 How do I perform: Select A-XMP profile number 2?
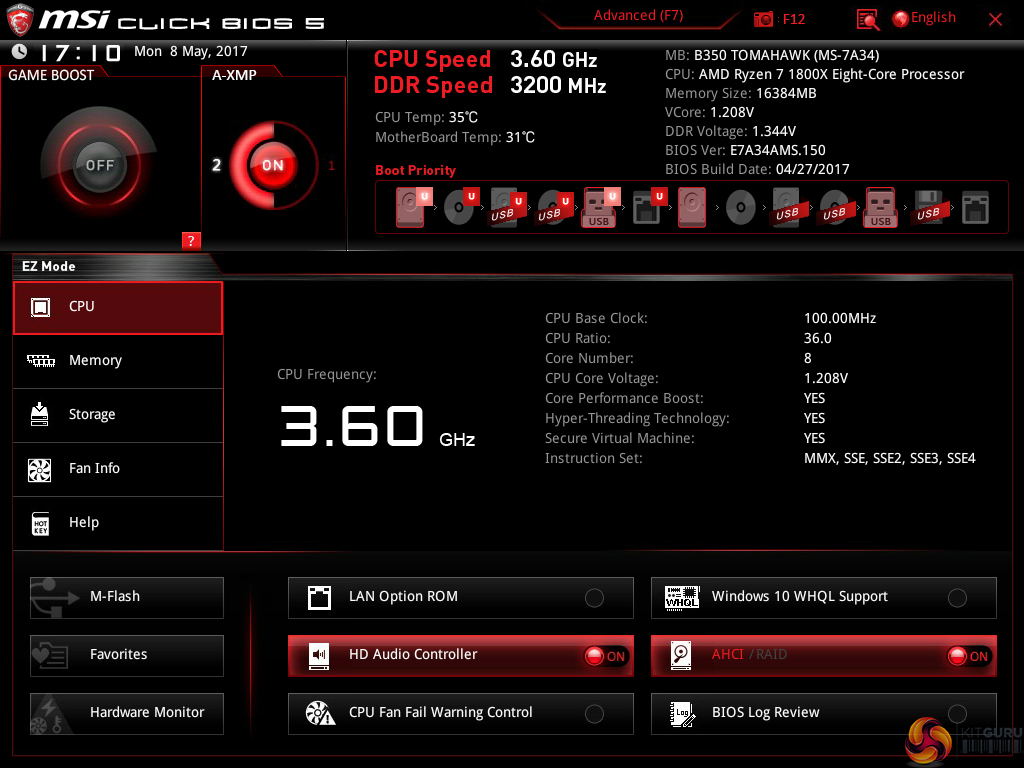[x=216, y=165]
